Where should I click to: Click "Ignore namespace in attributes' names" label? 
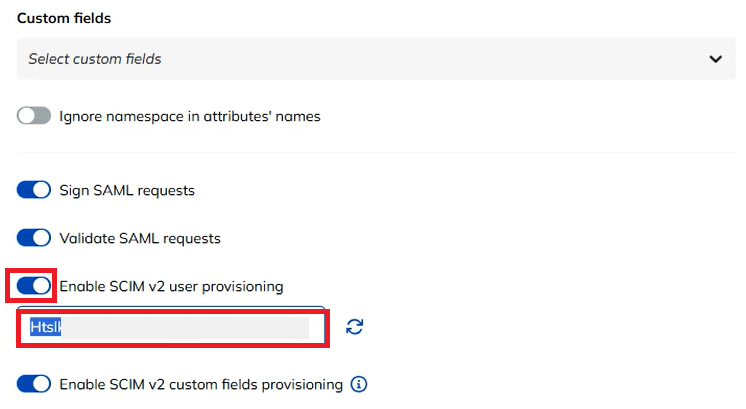click(x=190, y=117)
